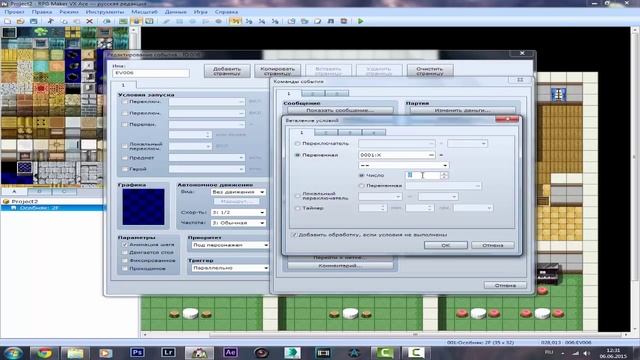Select the Число radio button

tap(361, 175)
